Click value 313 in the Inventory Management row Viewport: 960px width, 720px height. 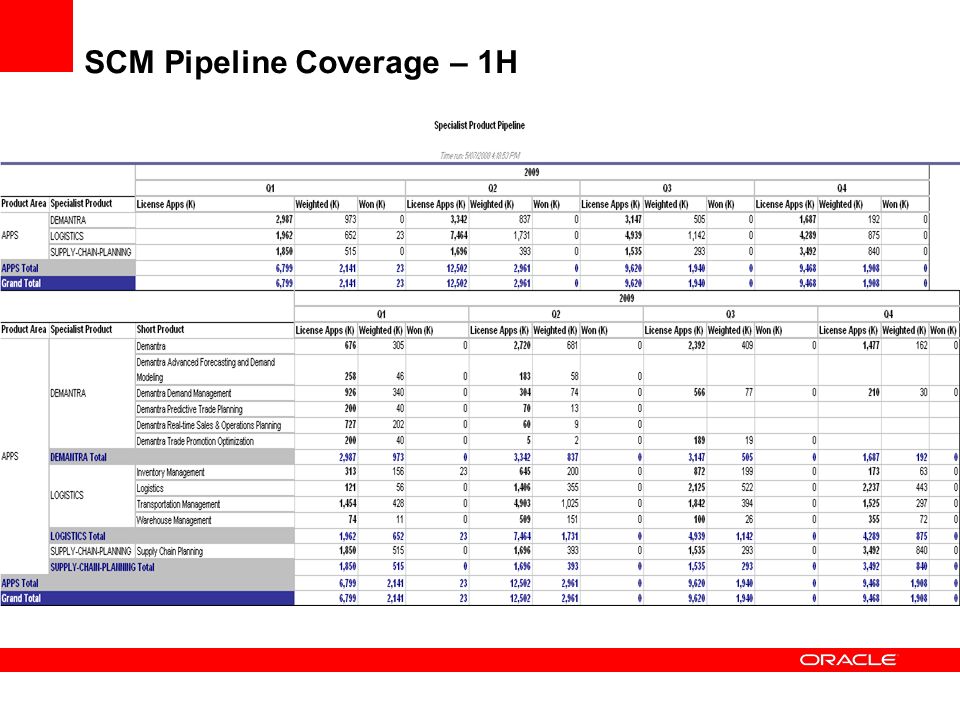(350, 471)
